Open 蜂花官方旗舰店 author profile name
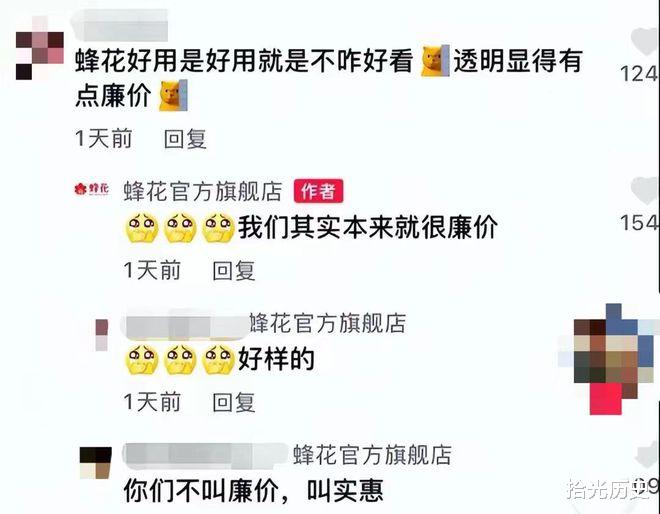660x514 pixels. pos(203,191)
